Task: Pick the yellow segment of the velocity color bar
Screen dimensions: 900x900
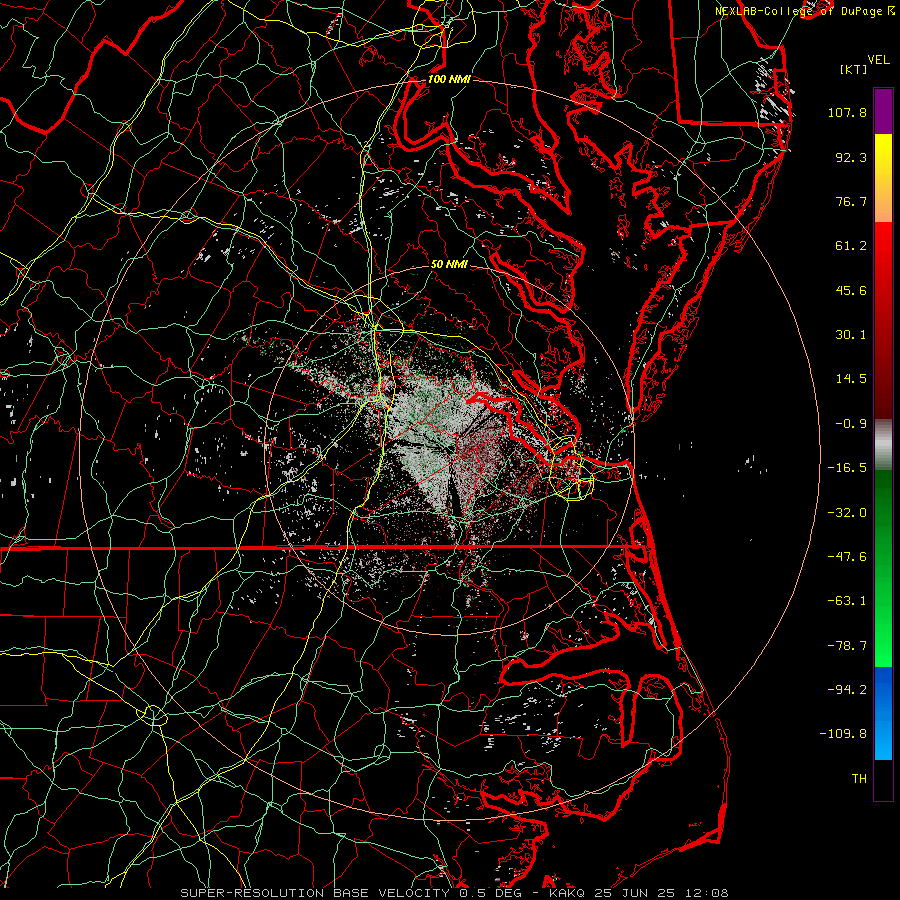Action: point(883,178)
